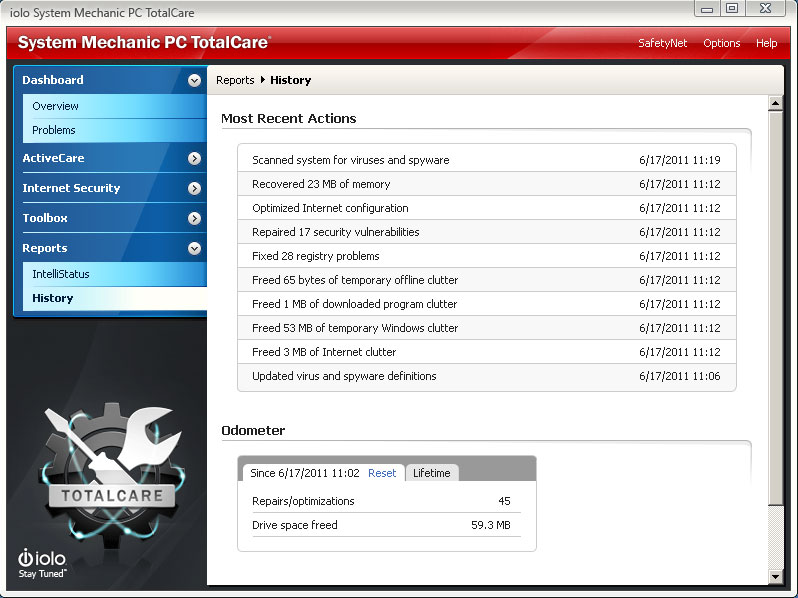
Task: Select 'Freed 3 MB of Internet clutter' row
Action: pyautogui.click(x=487, y=352)
